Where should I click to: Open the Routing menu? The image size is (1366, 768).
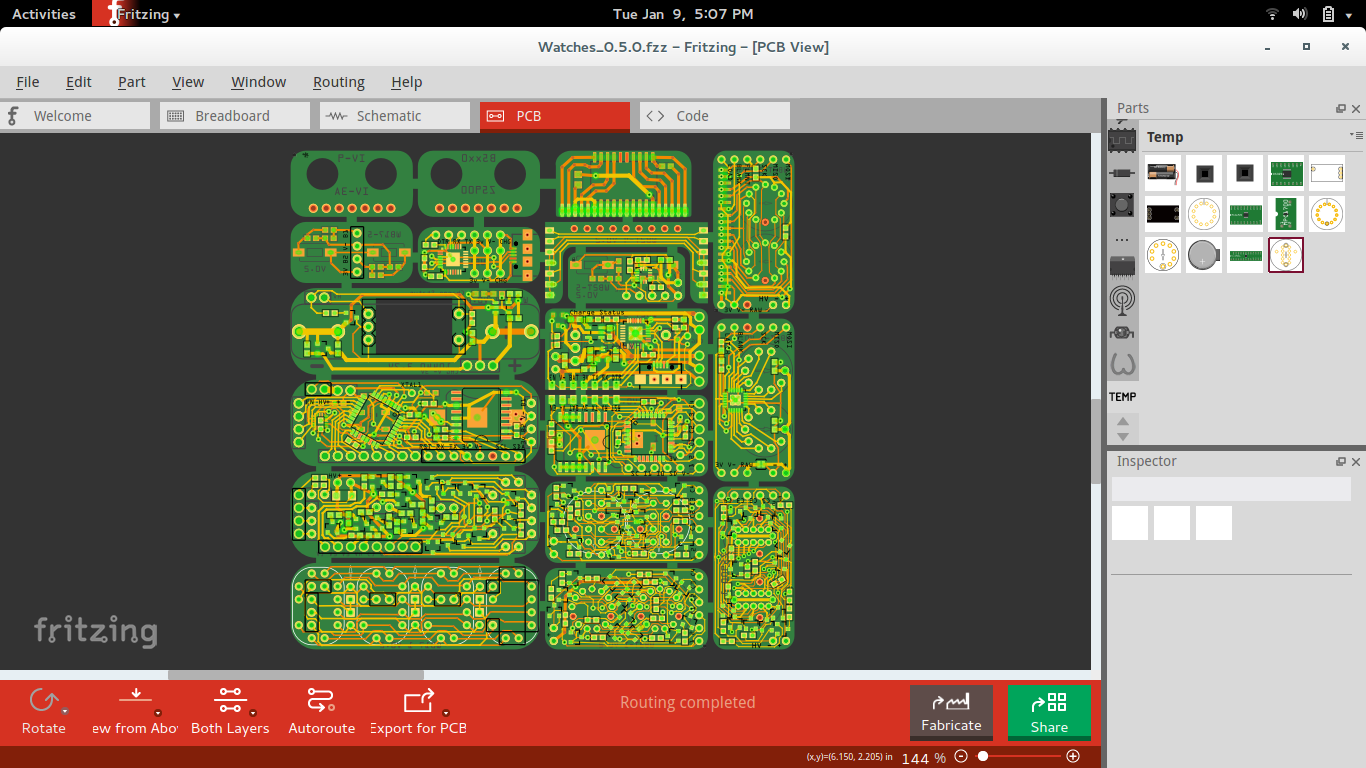[x=339, y=82]
